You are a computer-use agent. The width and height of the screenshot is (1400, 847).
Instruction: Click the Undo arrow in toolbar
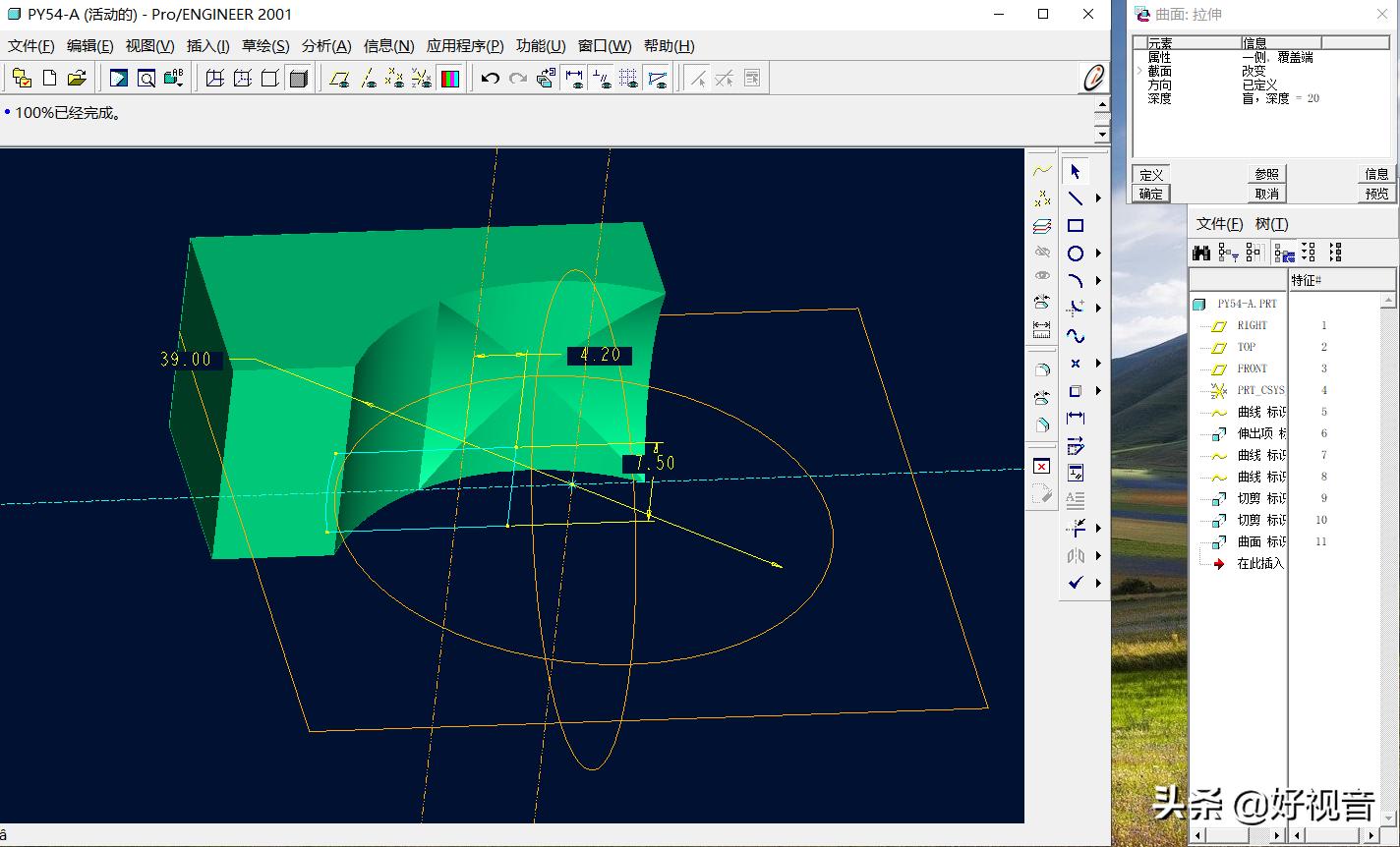click(491, 79)
